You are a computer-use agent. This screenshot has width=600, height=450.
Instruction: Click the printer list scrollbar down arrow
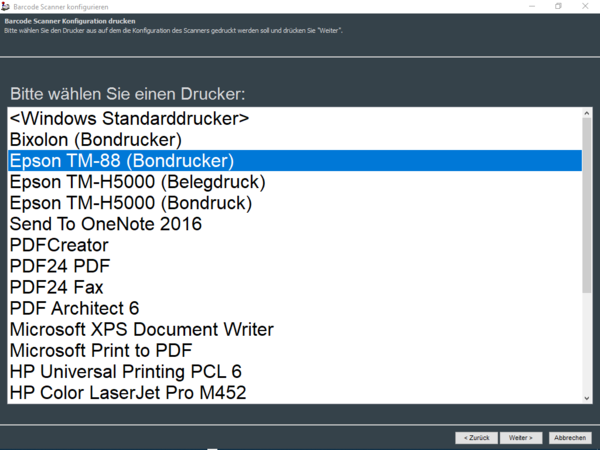(x=587, y=397)
